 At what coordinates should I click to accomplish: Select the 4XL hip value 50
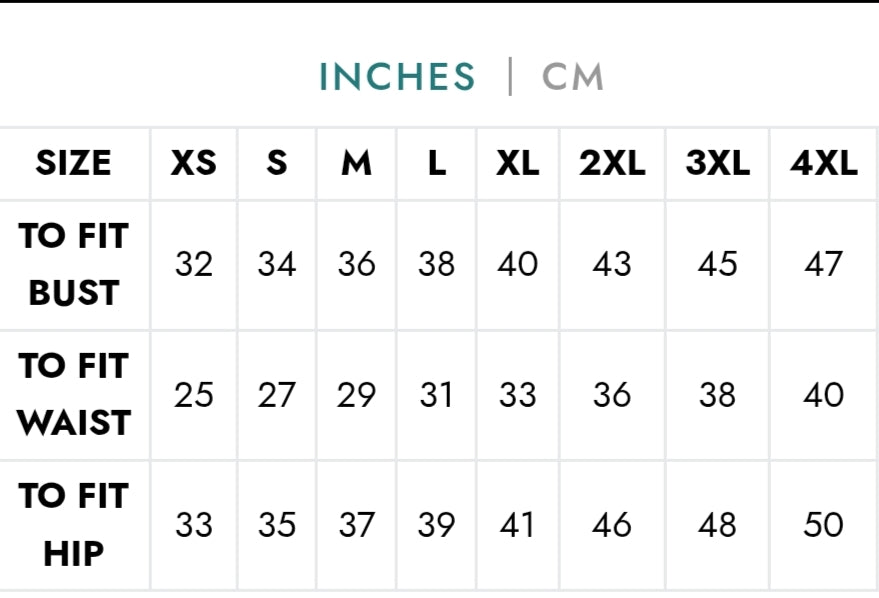click(823, 525)
